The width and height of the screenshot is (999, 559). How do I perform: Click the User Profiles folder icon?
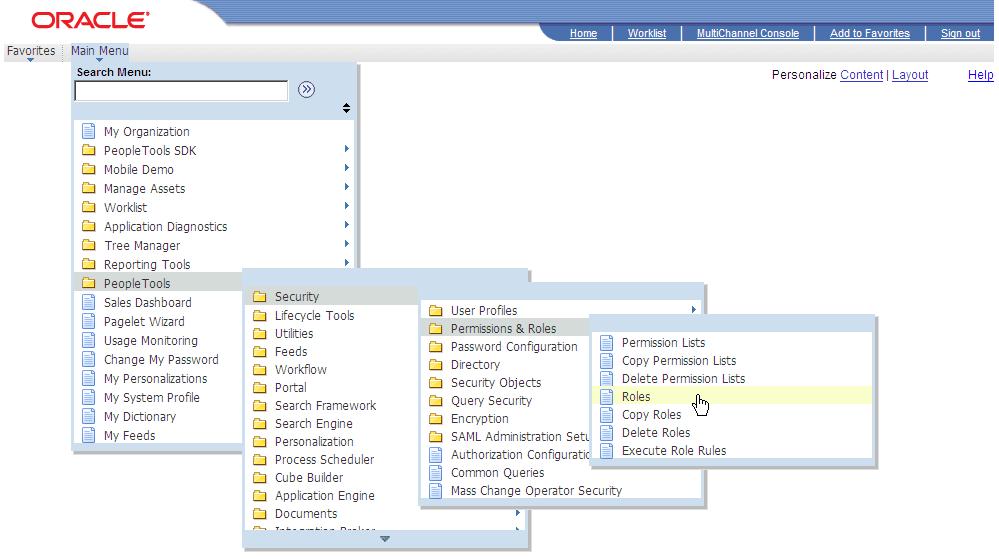pos(436,310)
